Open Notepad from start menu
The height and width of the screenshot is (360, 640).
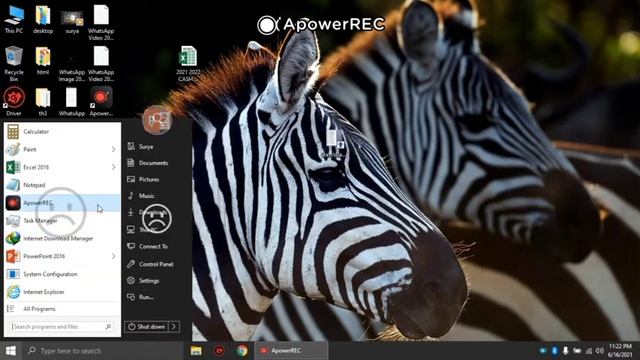[x=62, y=185]
